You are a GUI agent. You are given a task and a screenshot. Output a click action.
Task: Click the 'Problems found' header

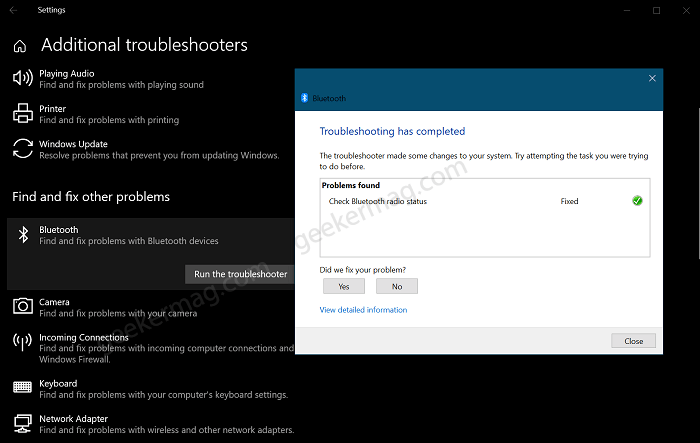pyautogui.click(x=350, y=185)
